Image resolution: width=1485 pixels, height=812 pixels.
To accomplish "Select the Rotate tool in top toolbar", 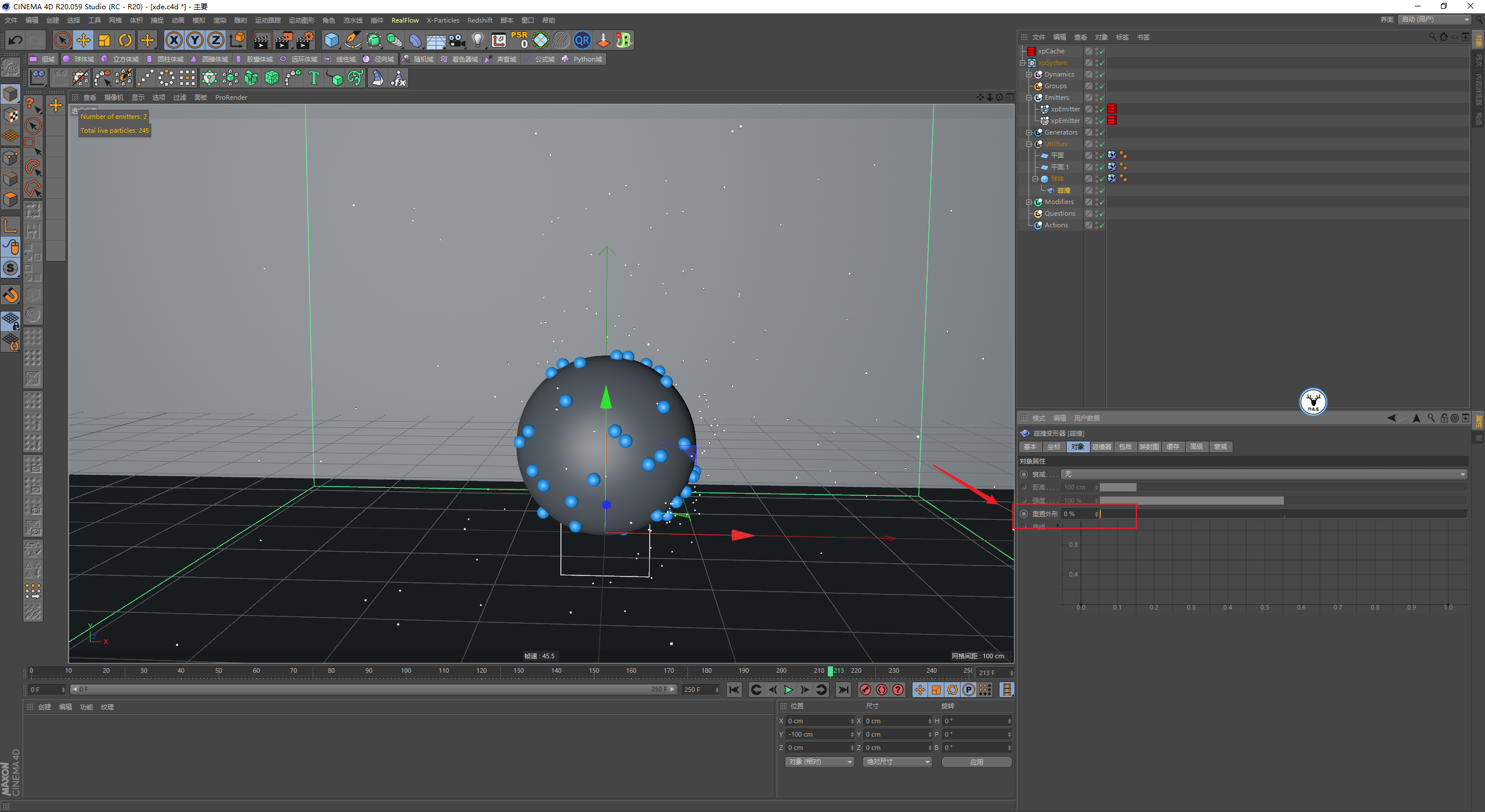I will point(125,40).
